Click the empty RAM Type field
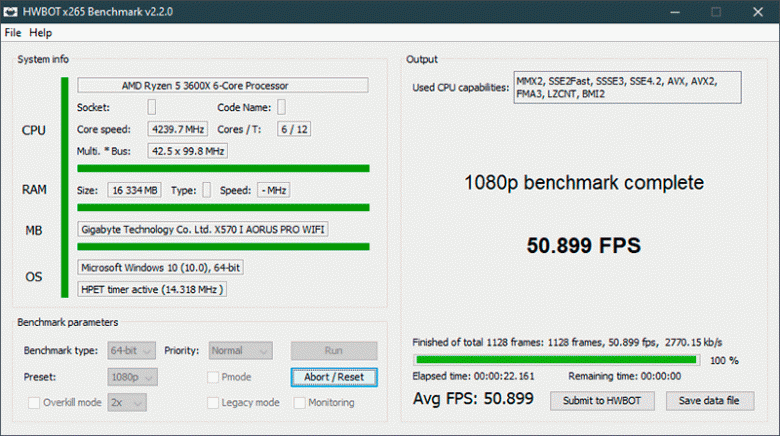Image resolution: width=780 pixels, height=436 pixels. [206, 190]
